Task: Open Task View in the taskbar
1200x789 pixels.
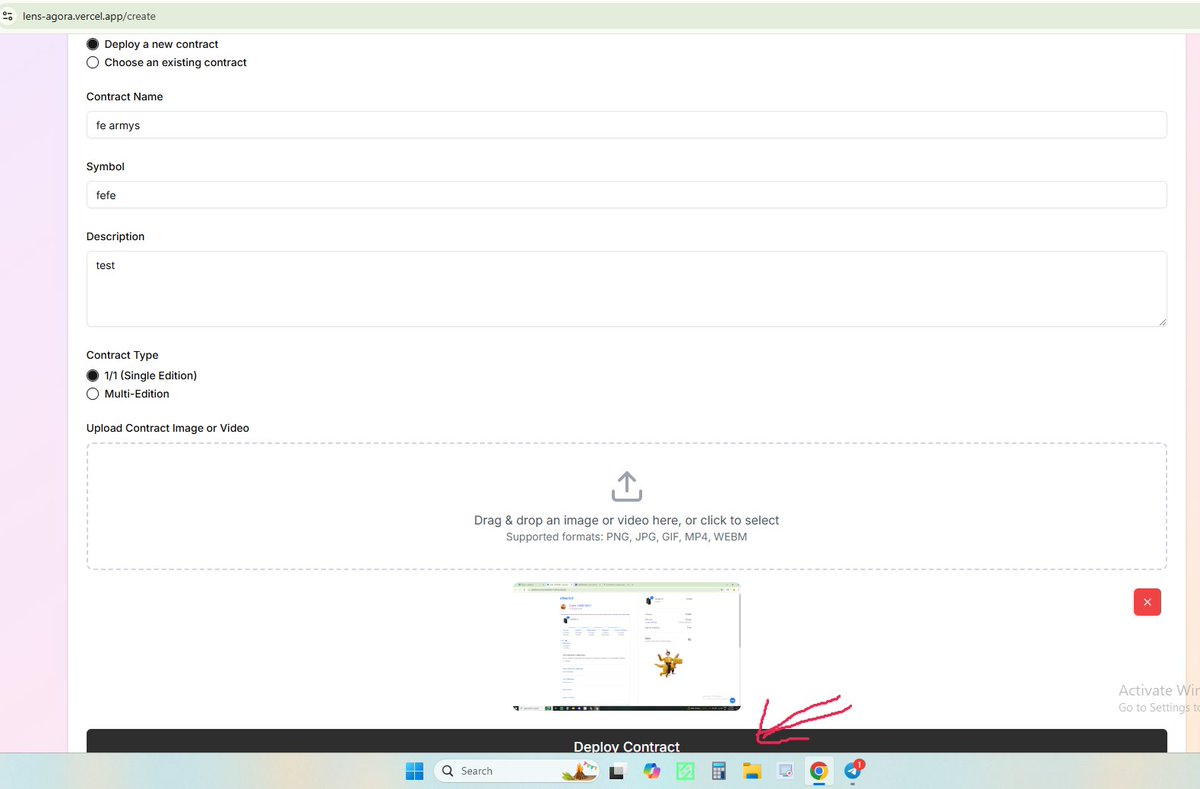Action: click(619, 771)
